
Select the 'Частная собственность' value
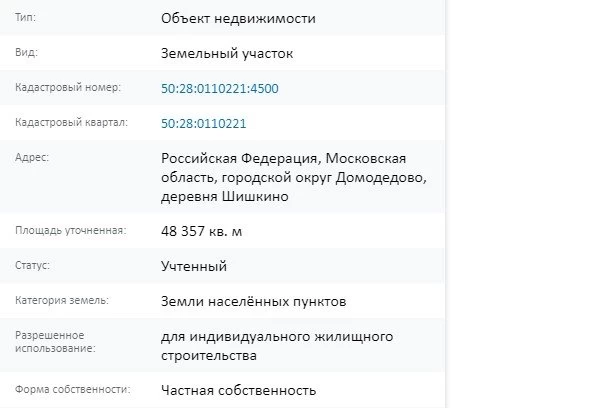click(238, 390)
